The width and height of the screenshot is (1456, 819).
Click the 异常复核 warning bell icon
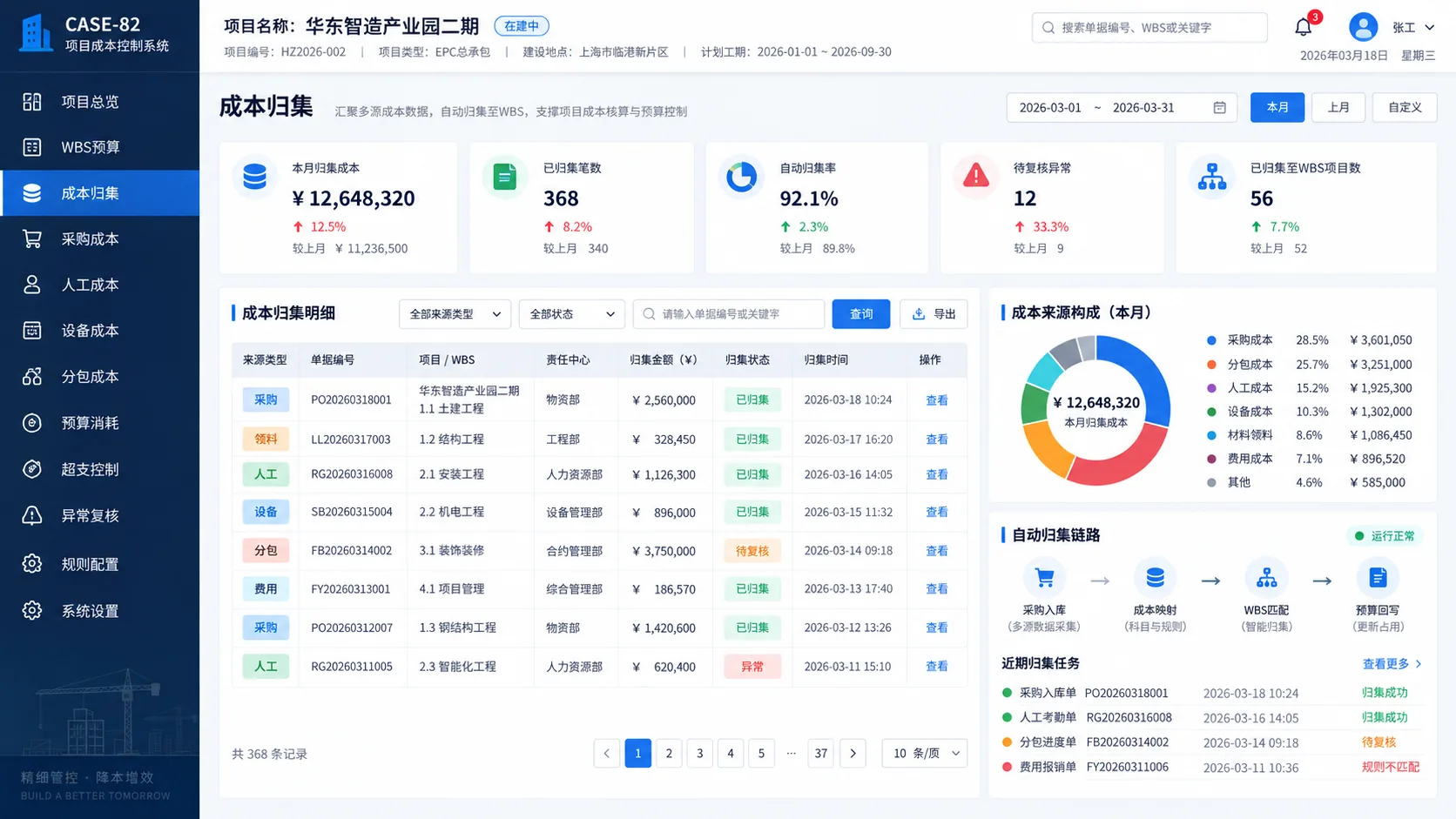[32, 515]
